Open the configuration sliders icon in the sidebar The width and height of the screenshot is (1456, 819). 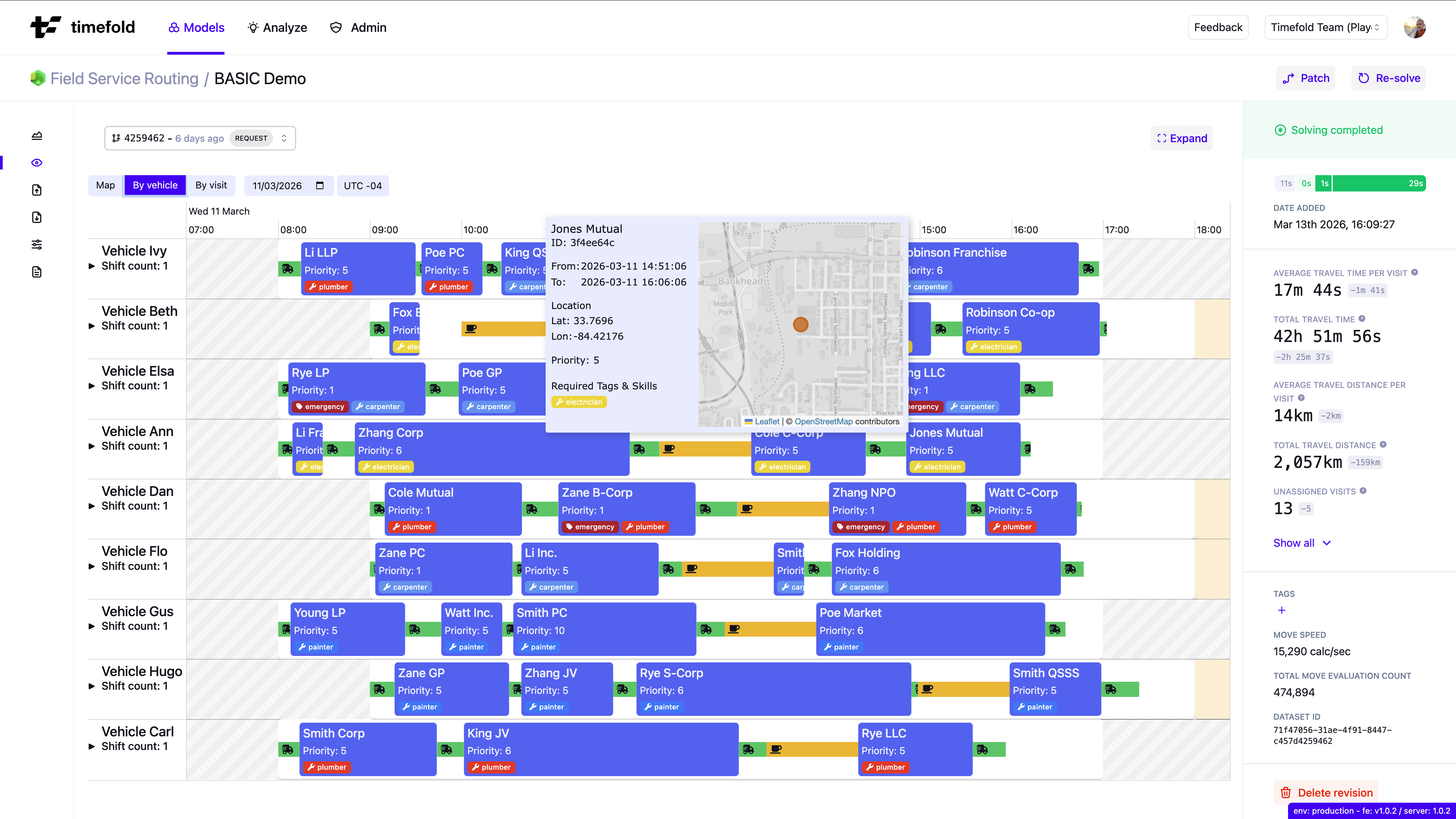(x=36, y=244)
